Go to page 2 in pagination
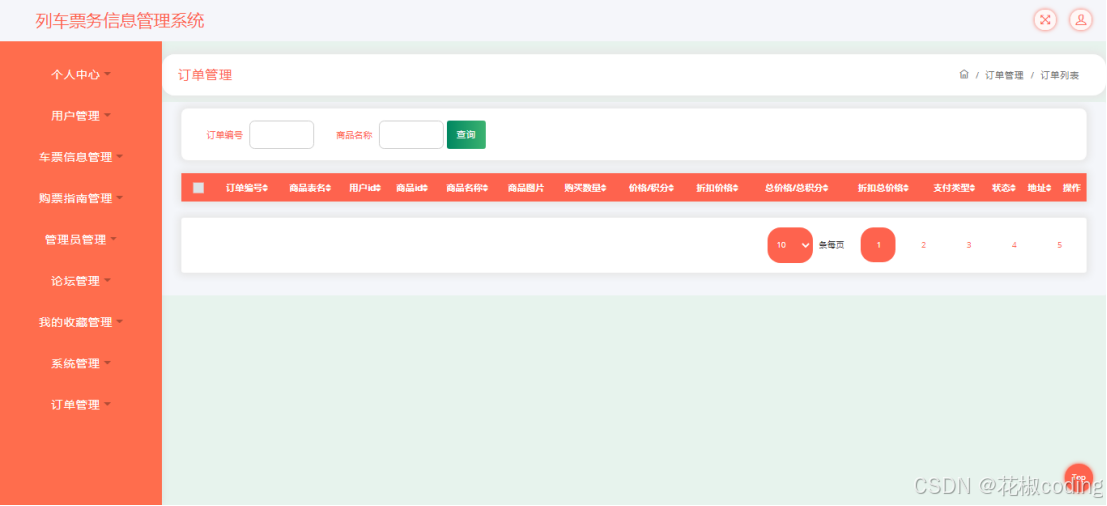 [923, 245]
